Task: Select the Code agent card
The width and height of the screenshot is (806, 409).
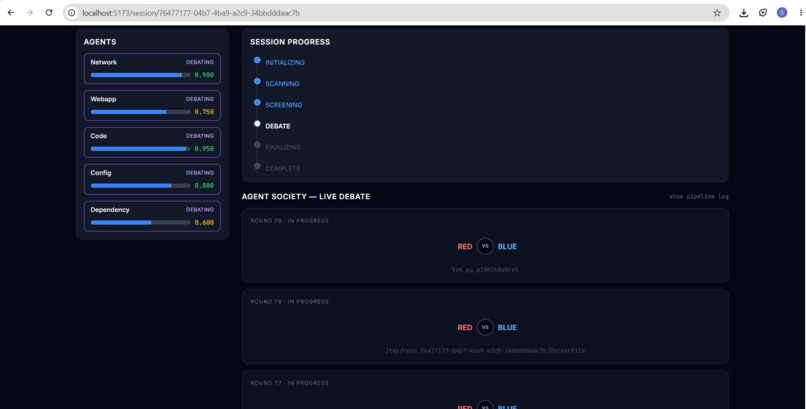Action: 152,142
